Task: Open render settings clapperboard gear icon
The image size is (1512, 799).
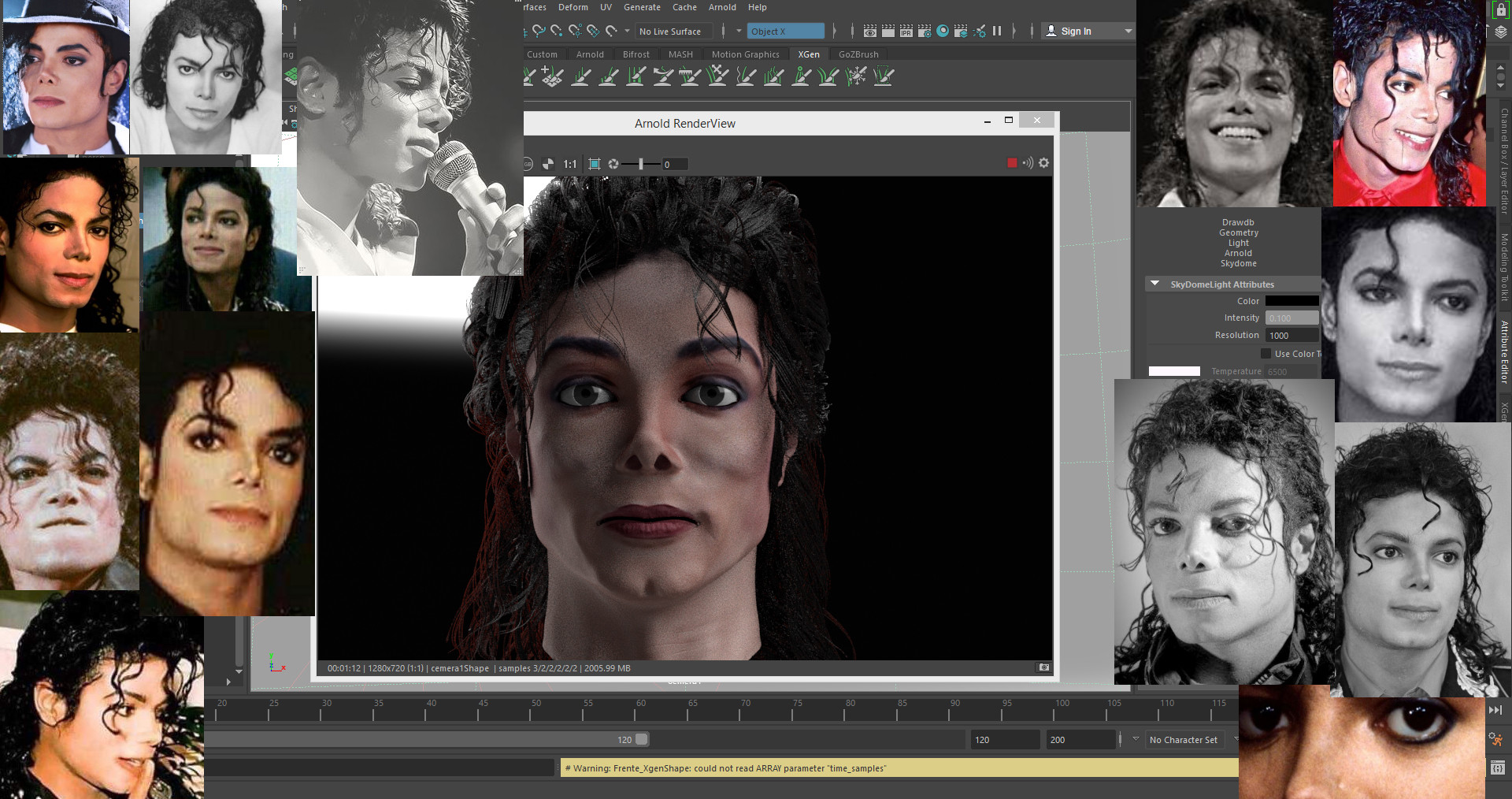Action: coord(925,32)
